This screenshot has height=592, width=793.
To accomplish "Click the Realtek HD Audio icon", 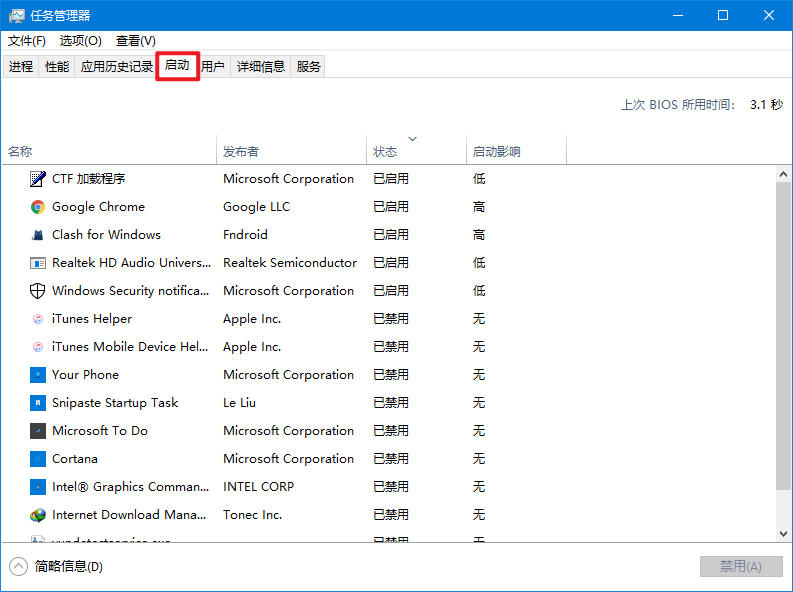I will point(38,263).
